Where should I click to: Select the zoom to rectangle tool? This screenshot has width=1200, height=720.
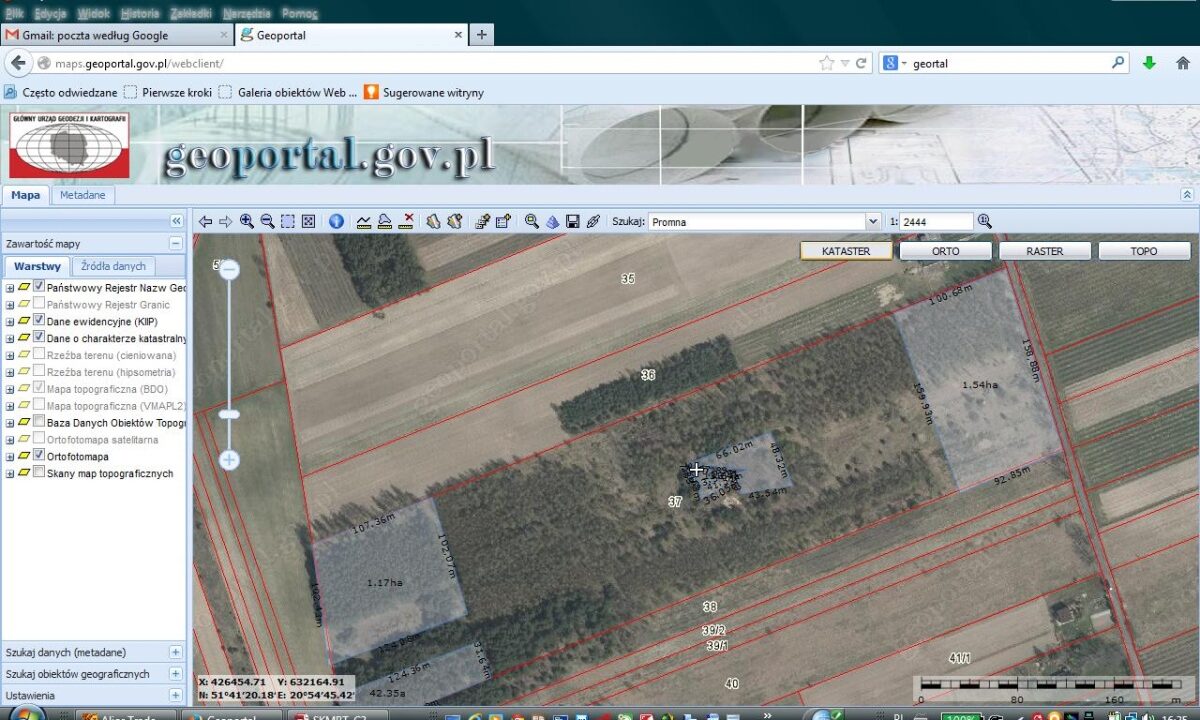coord(288,222)
